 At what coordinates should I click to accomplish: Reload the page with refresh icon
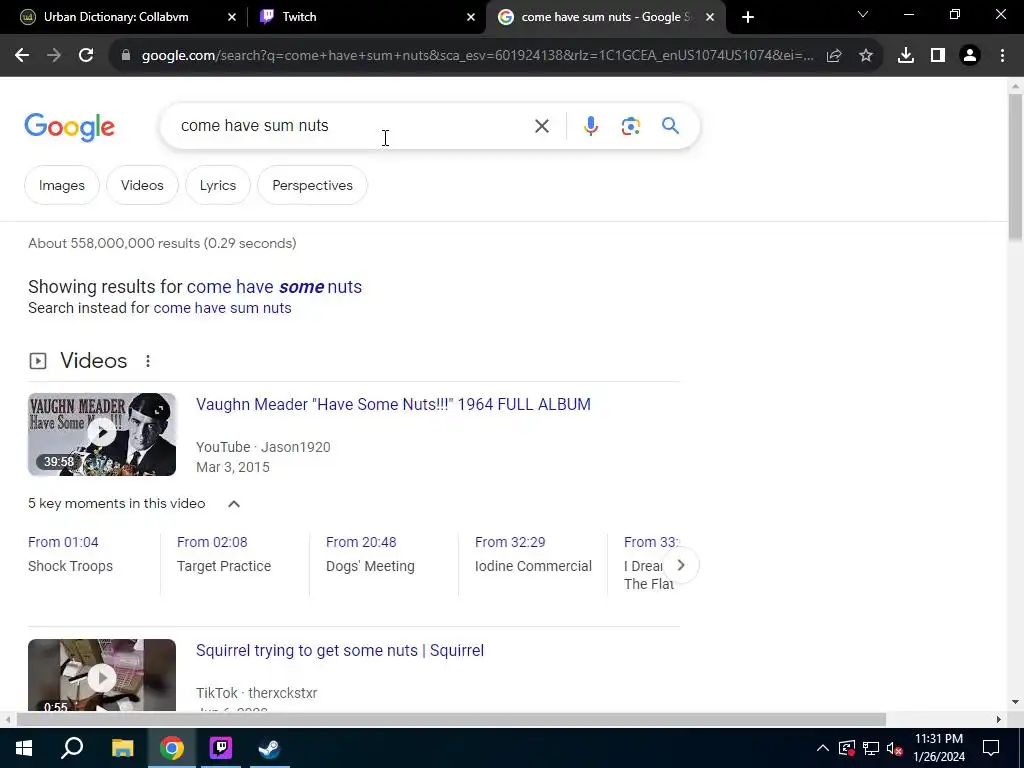click(86, 56)
